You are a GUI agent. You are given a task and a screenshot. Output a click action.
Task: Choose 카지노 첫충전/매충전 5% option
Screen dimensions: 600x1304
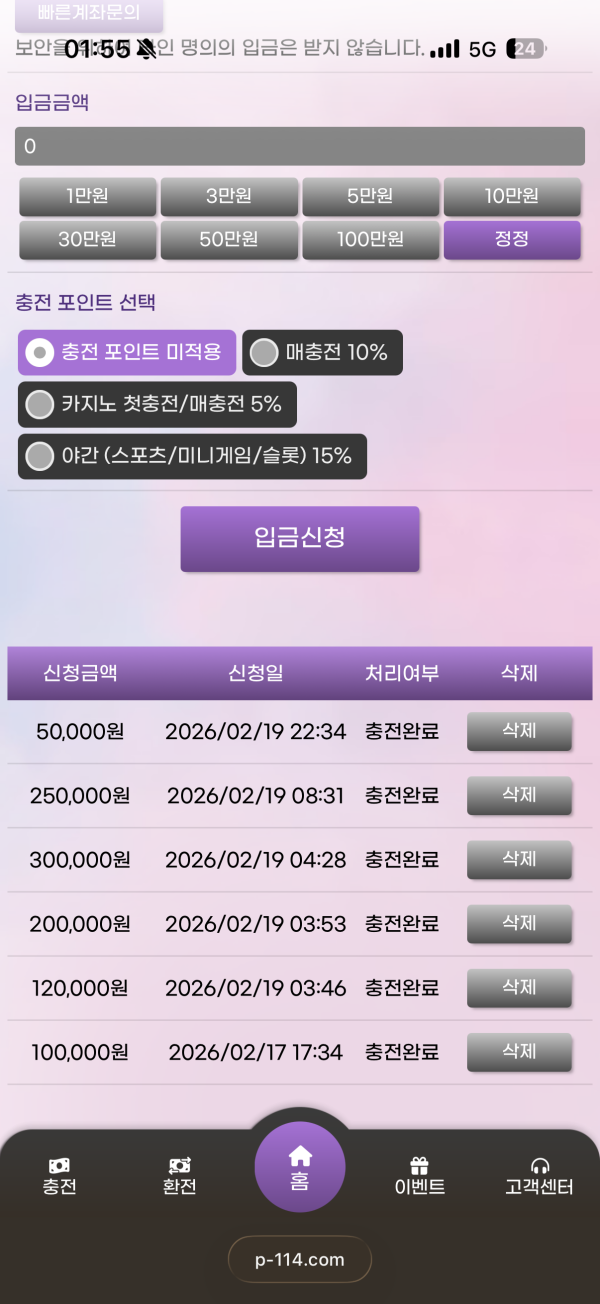[40, 404]
